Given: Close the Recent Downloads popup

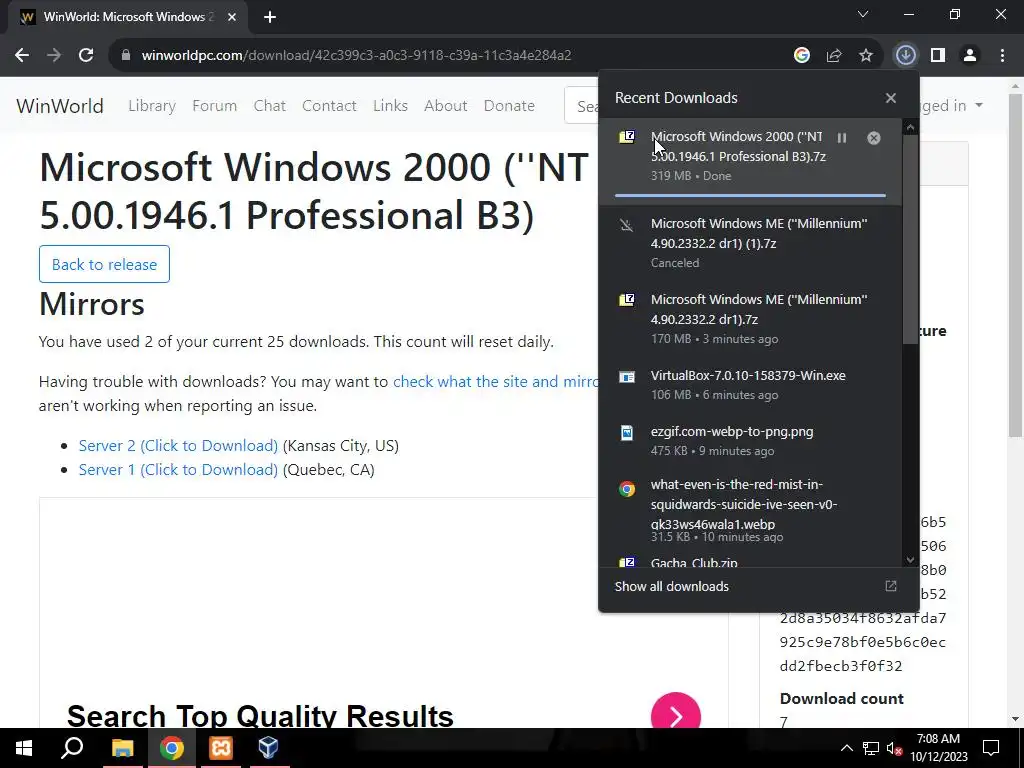Looking at the screenshot, I should pos(891,98).
